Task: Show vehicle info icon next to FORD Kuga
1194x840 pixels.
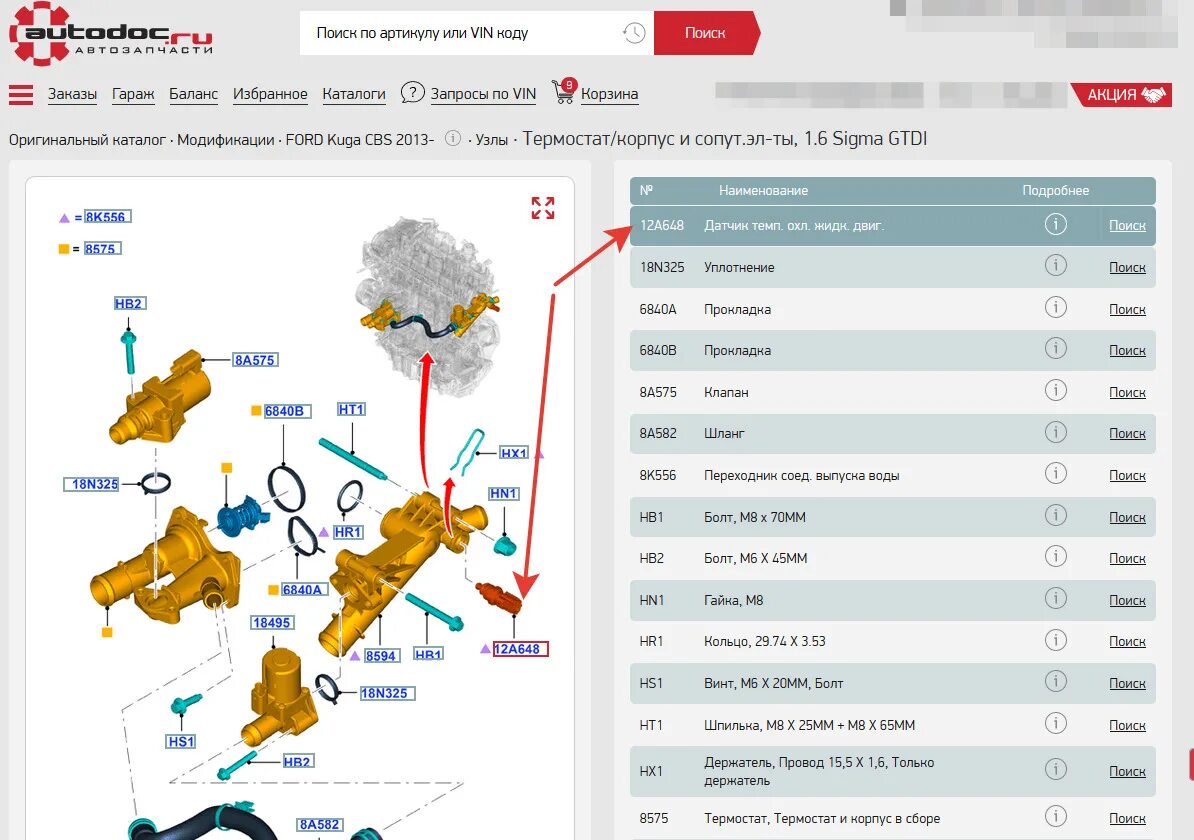Action: click(x=453, y=139)
